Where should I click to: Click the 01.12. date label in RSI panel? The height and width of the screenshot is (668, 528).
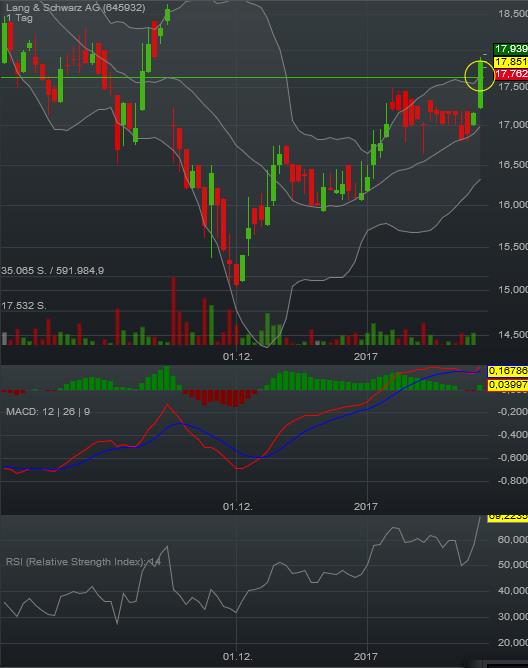(x=237, y=657)
